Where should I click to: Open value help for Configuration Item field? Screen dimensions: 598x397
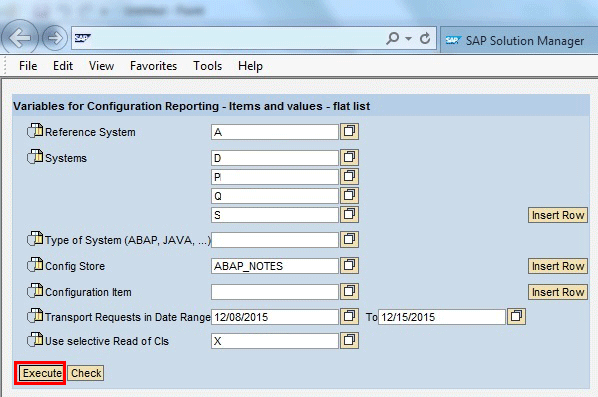click(x=349, y=291)
